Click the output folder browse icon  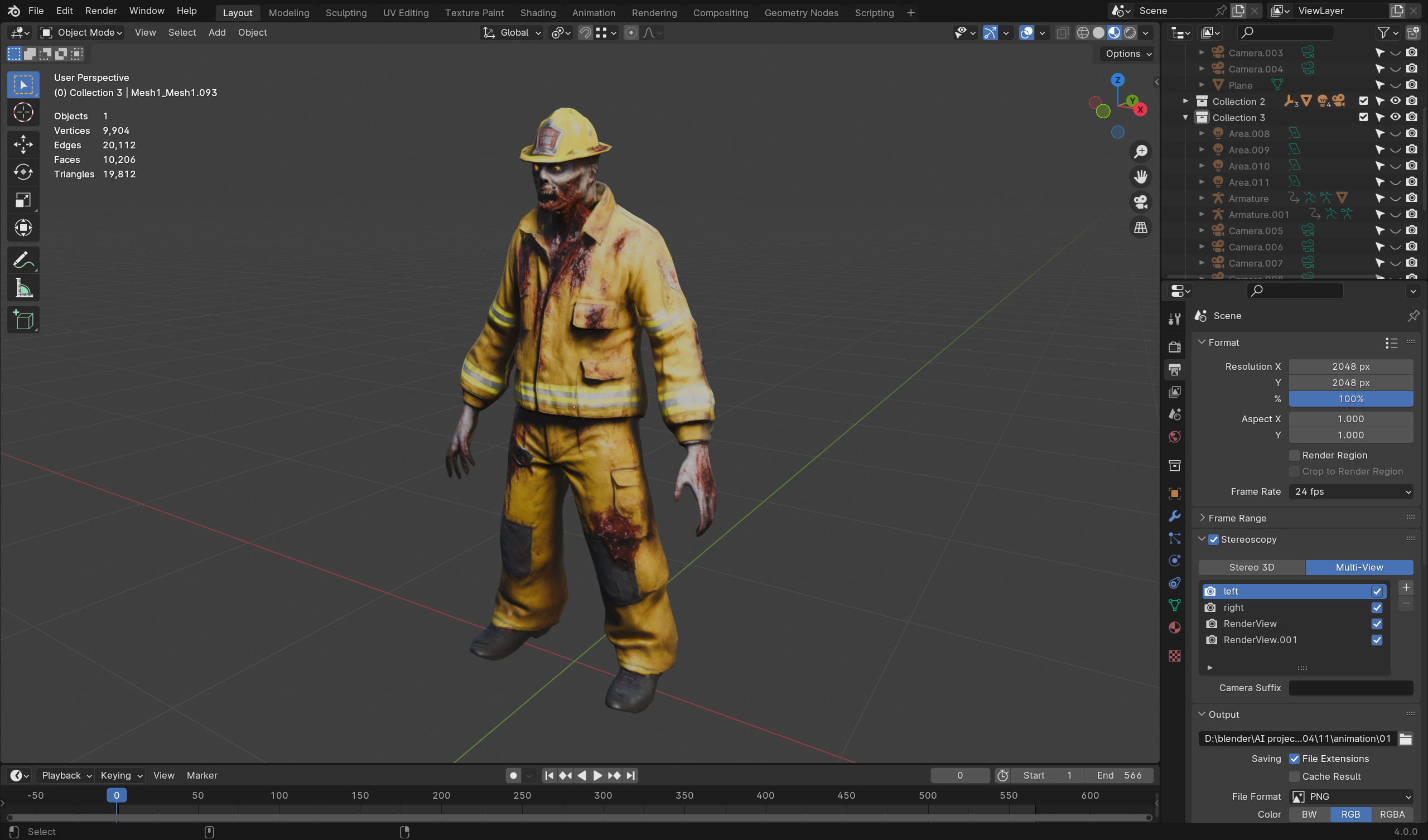pos(1405,738)
